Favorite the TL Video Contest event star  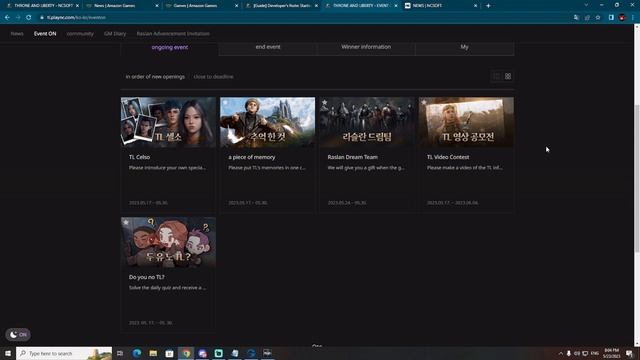pyautogui.click(x=424, y=102)
